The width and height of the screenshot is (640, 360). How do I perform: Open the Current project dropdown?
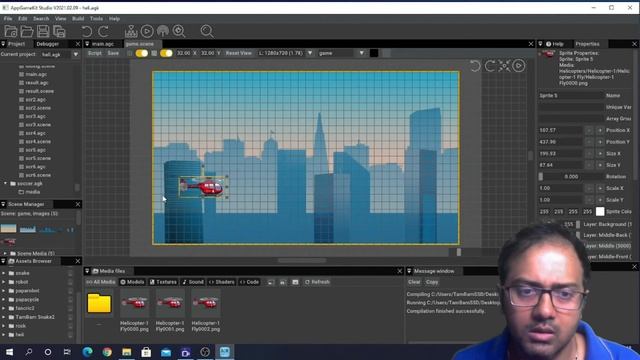coord(76,54)
